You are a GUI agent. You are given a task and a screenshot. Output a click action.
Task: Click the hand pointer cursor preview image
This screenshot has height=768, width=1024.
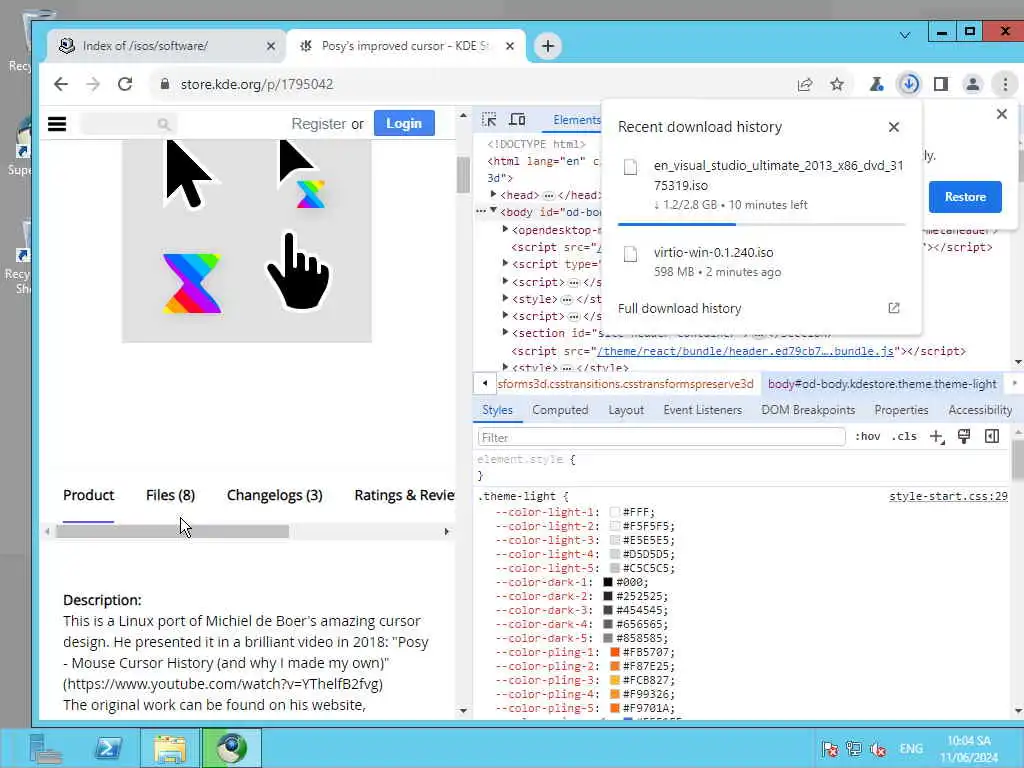pos(298,270)
